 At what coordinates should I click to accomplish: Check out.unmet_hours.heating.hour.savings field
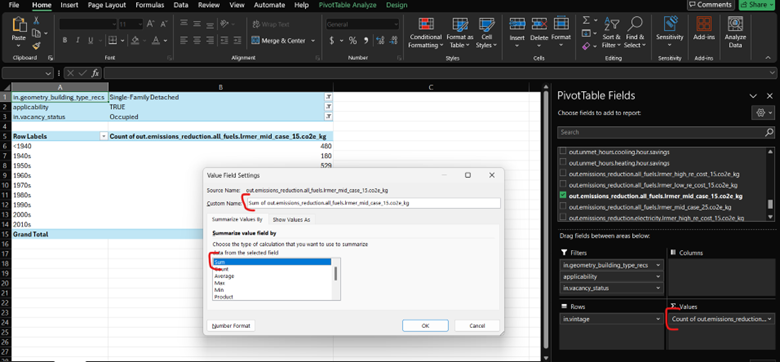pos(563,163)
